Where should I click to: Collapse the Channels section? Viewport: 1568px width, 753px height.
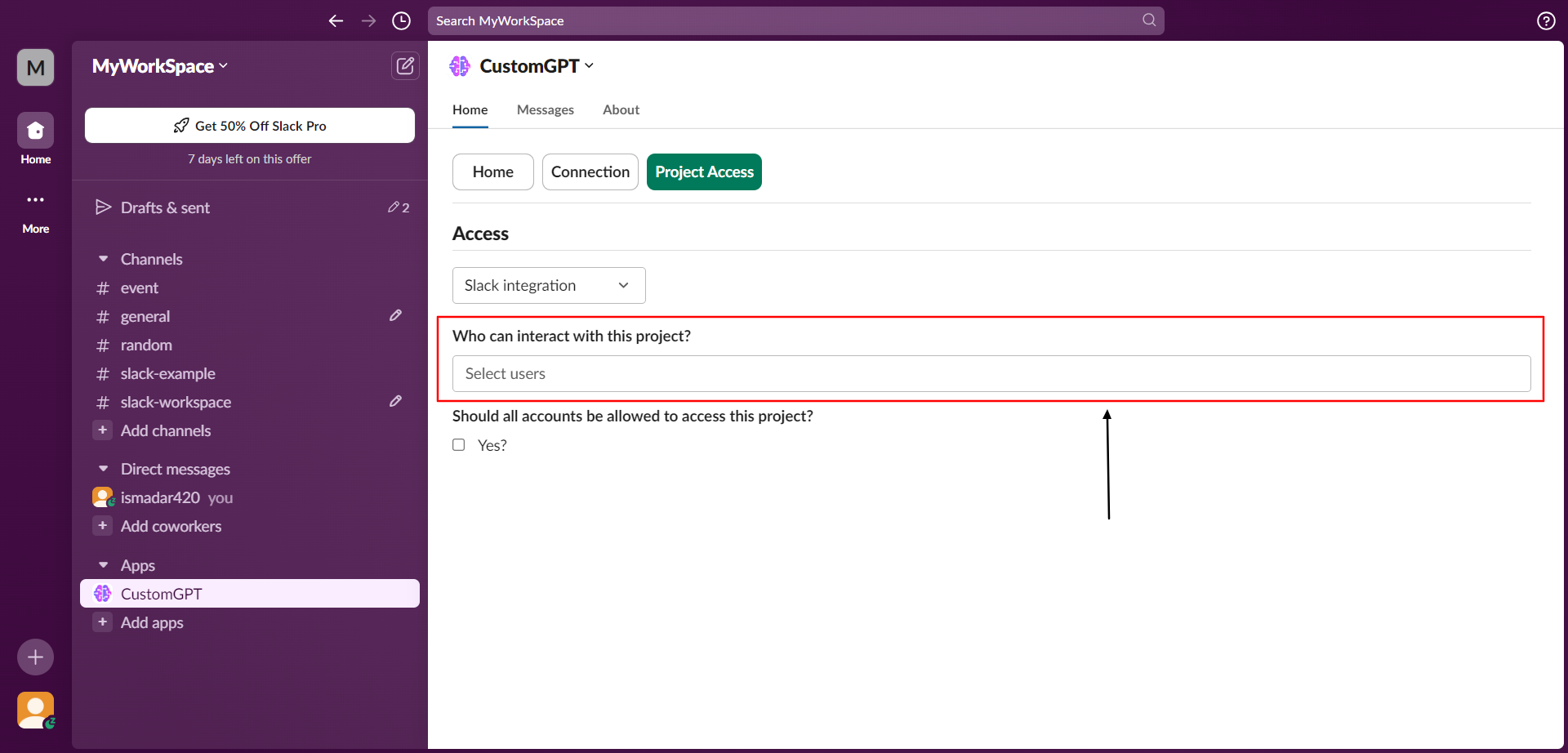pyautogui.click(x=103, y=259)
